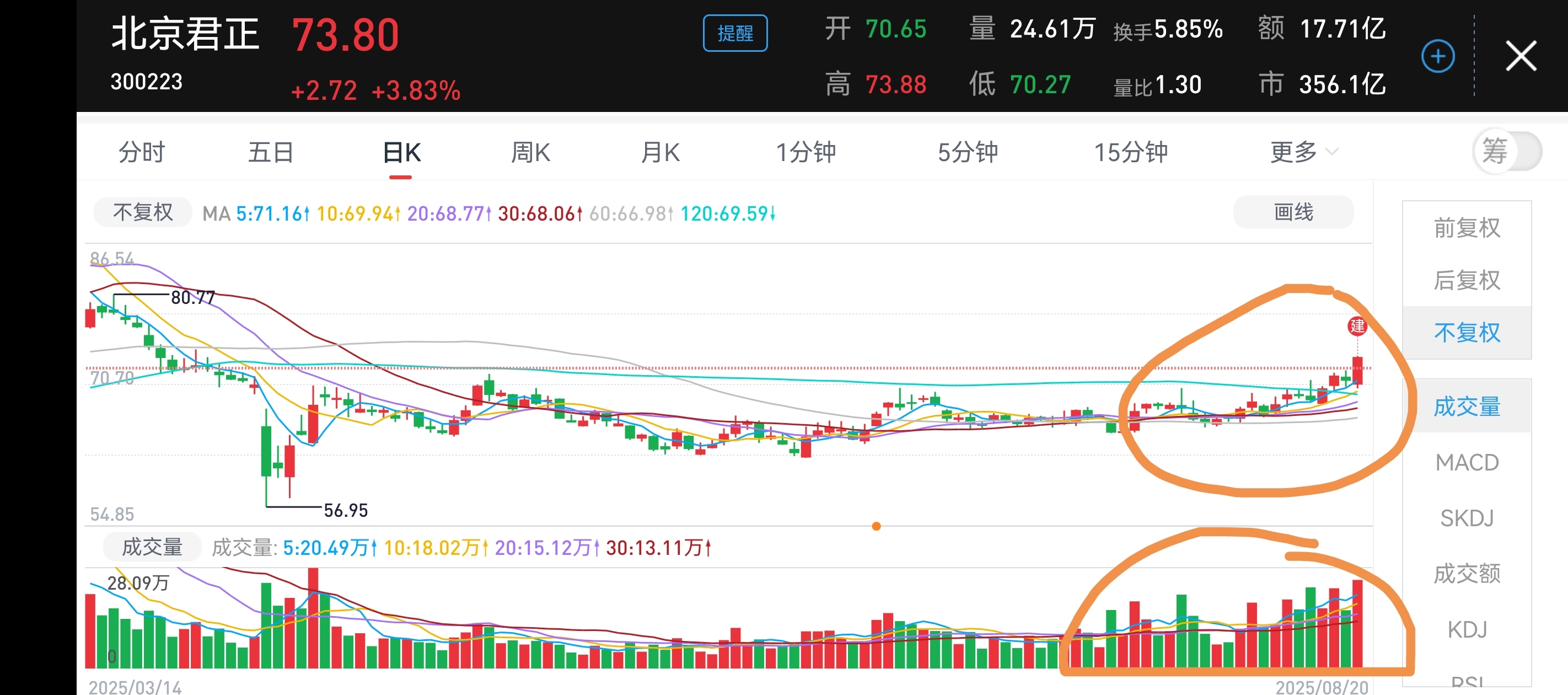The height and width of the screenshot is (695, 1568).
Task: Select the 5分钟 chart tab
Action: pyautogui.click(x=967, y=152)
